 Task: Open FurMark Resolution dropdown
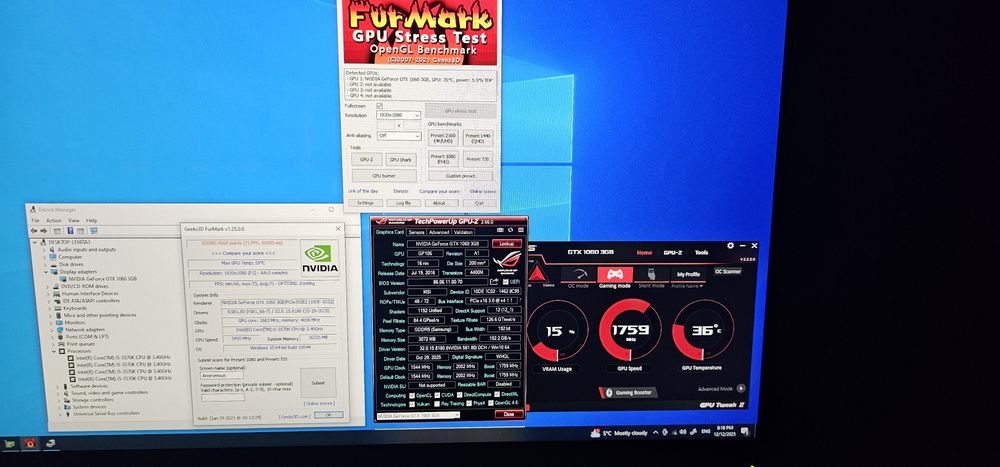(x=399, y=115)
